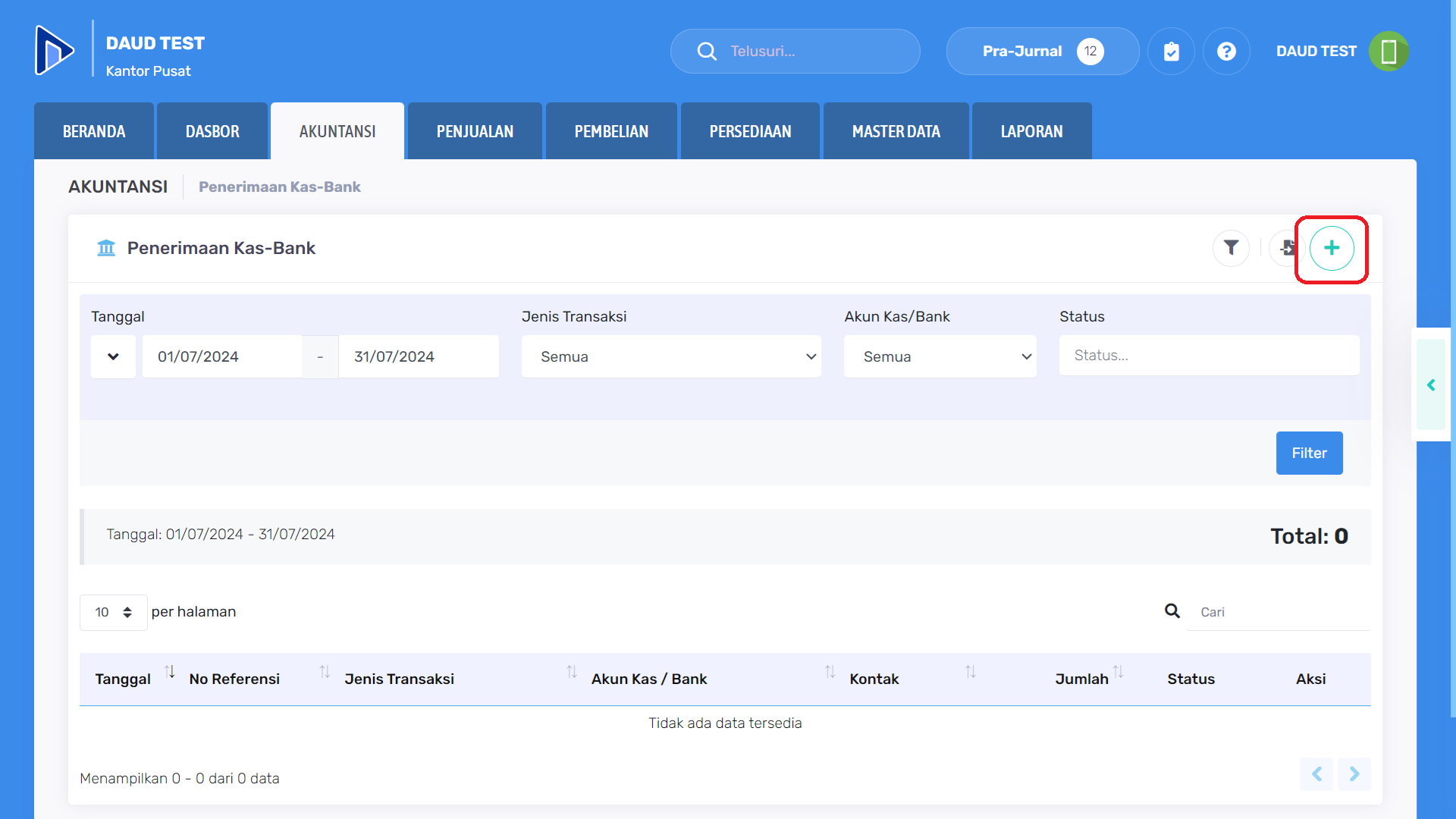
Task: Click the funnel filter icon
Action: pyautogui.click(x=1231, y=248)
